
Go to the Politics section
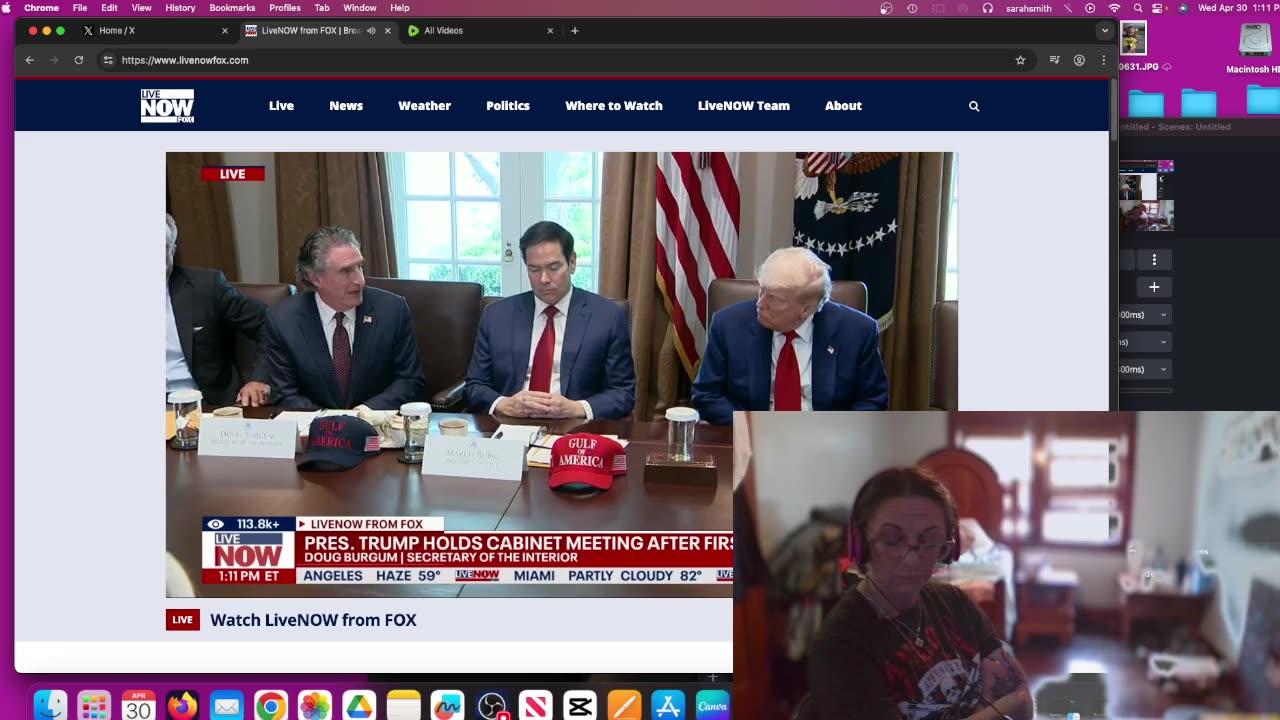point(508,106)
